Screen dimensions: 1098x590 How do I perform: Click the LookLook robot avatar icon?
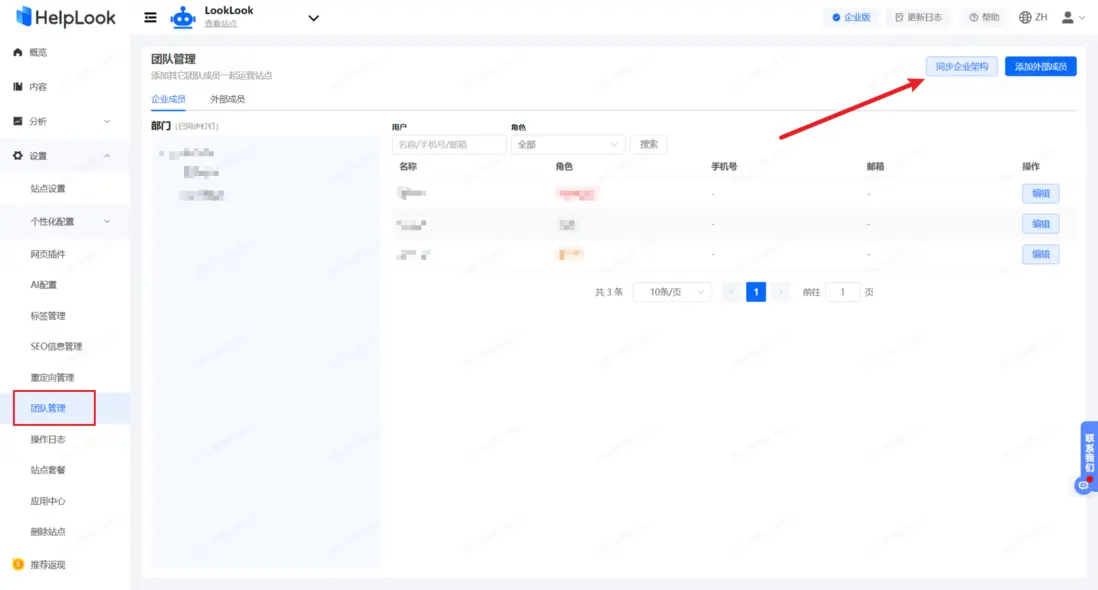coord(183,17)
